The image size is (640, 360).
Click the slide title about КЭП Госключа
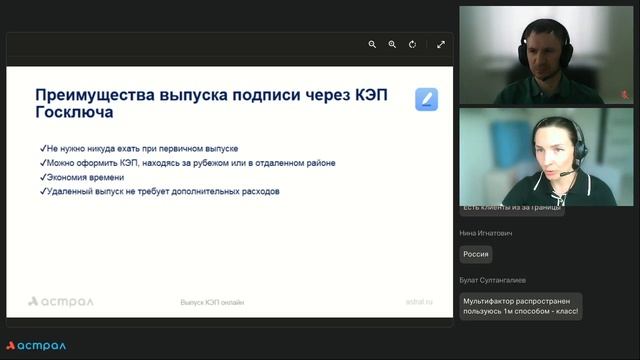(x=211, y=103)
